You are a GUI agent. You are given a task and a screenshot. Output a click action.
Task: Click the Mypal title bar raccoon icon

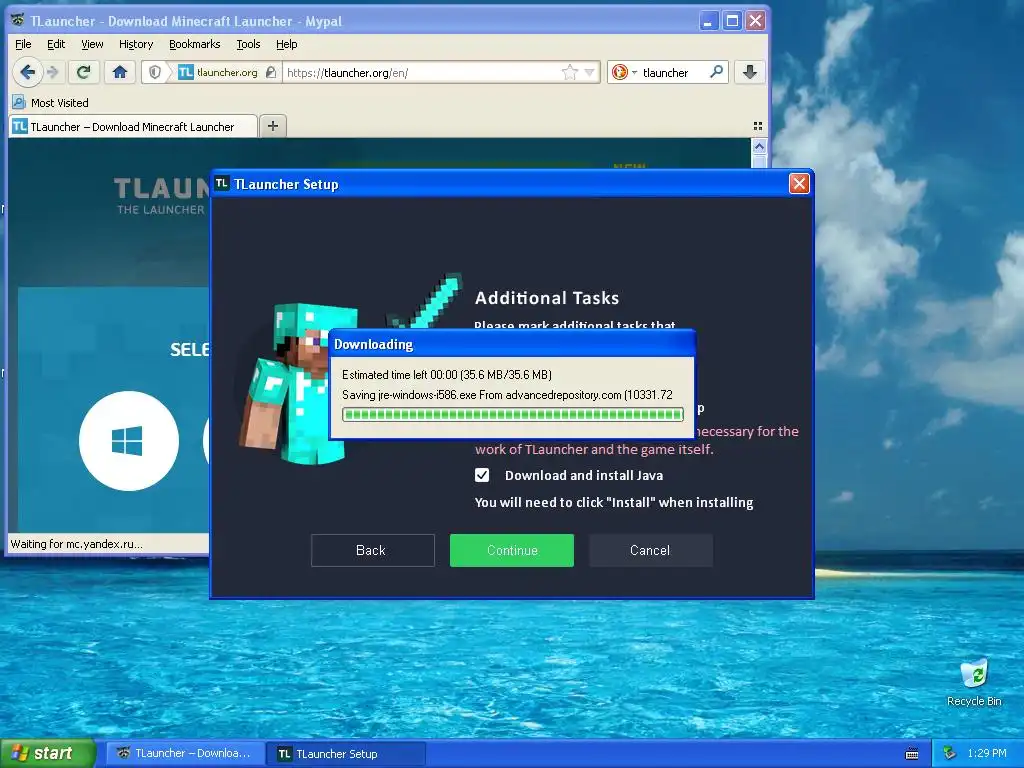[18, 20]
